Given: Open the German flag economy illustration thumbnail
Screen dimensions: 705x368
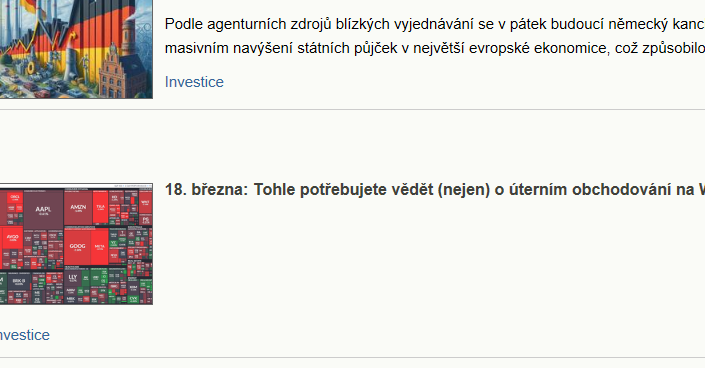Looking at the screenshot, I should (x=76, y=49).
